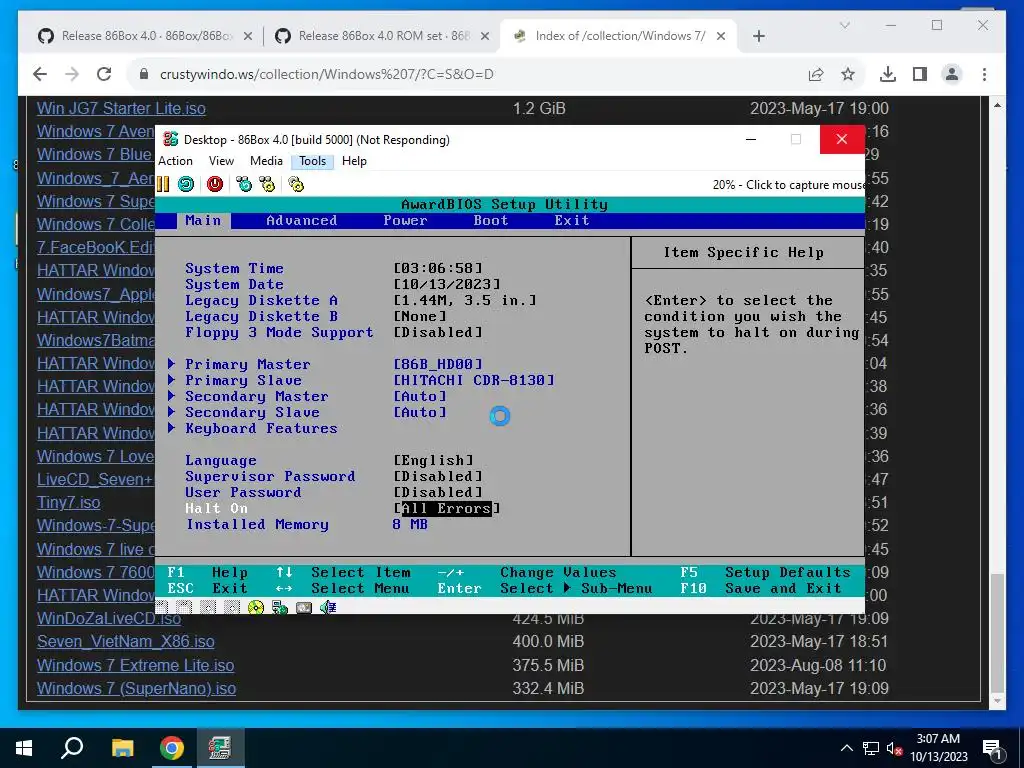Open the Chrome three-dot menu
This screenshot has height=768, width=1024.
point(984,74)
